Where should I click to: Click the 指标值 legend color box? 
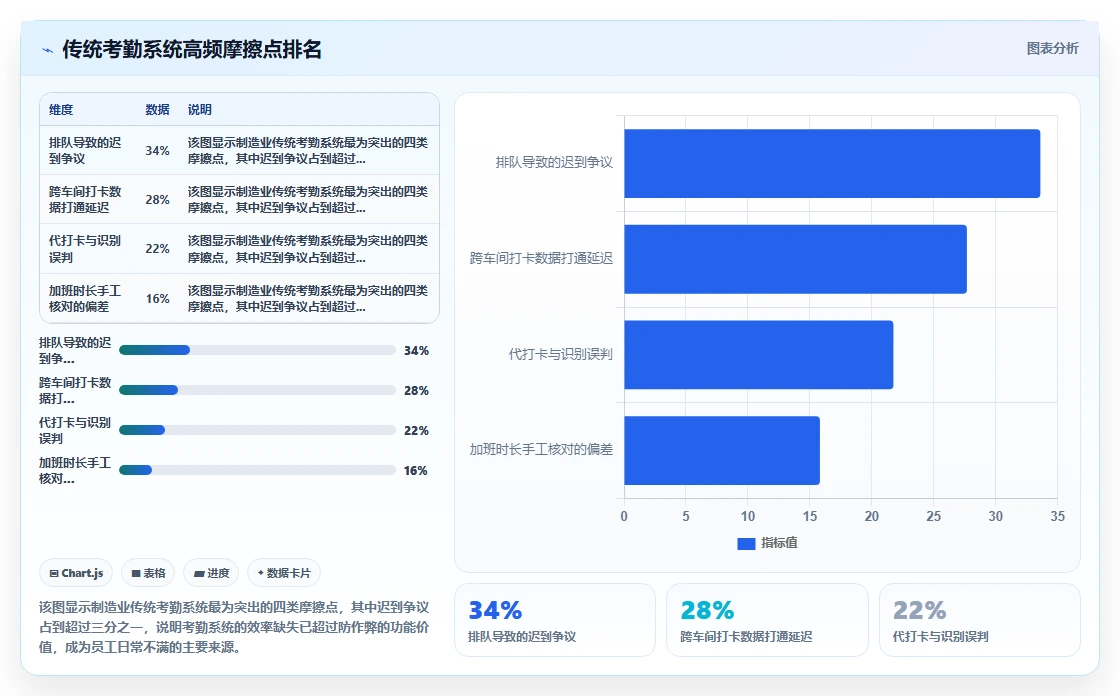click(x=746, y=544)
